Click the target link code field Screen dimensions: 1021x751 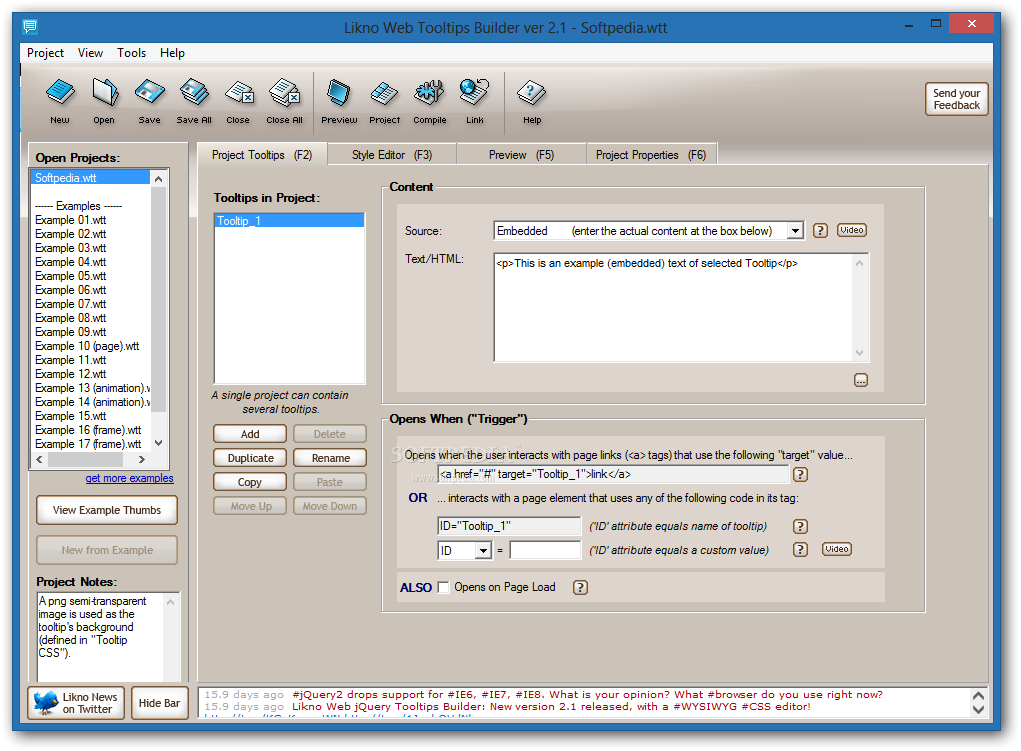(x=613, y=474)
